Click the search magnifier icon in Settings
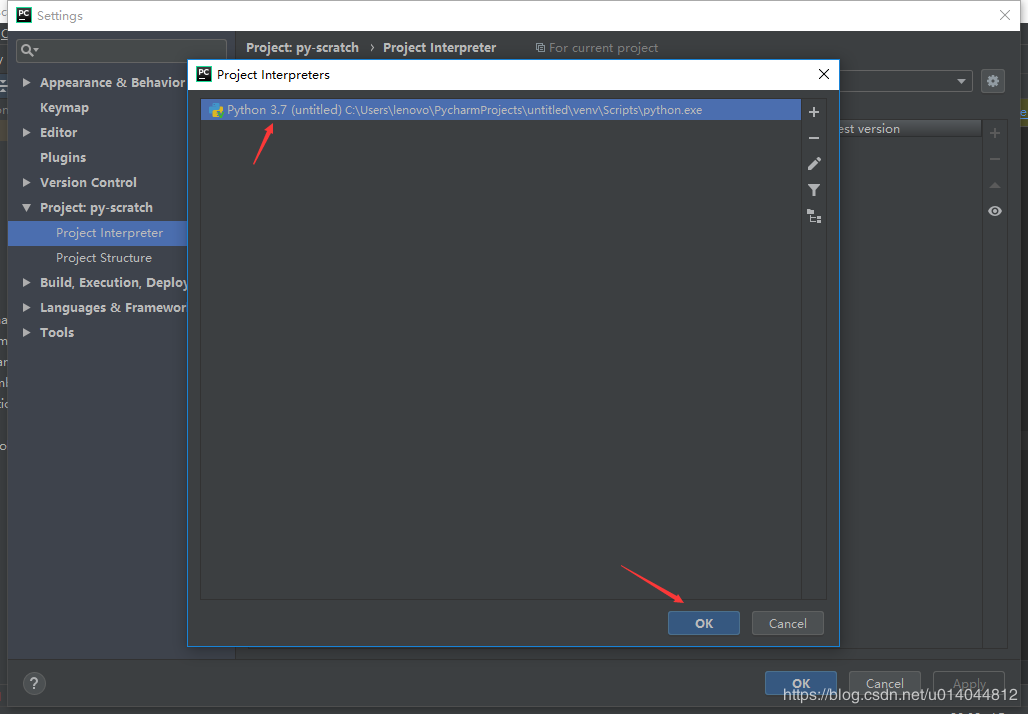This screenshot has height=714, width=1028. coord(29,50)
